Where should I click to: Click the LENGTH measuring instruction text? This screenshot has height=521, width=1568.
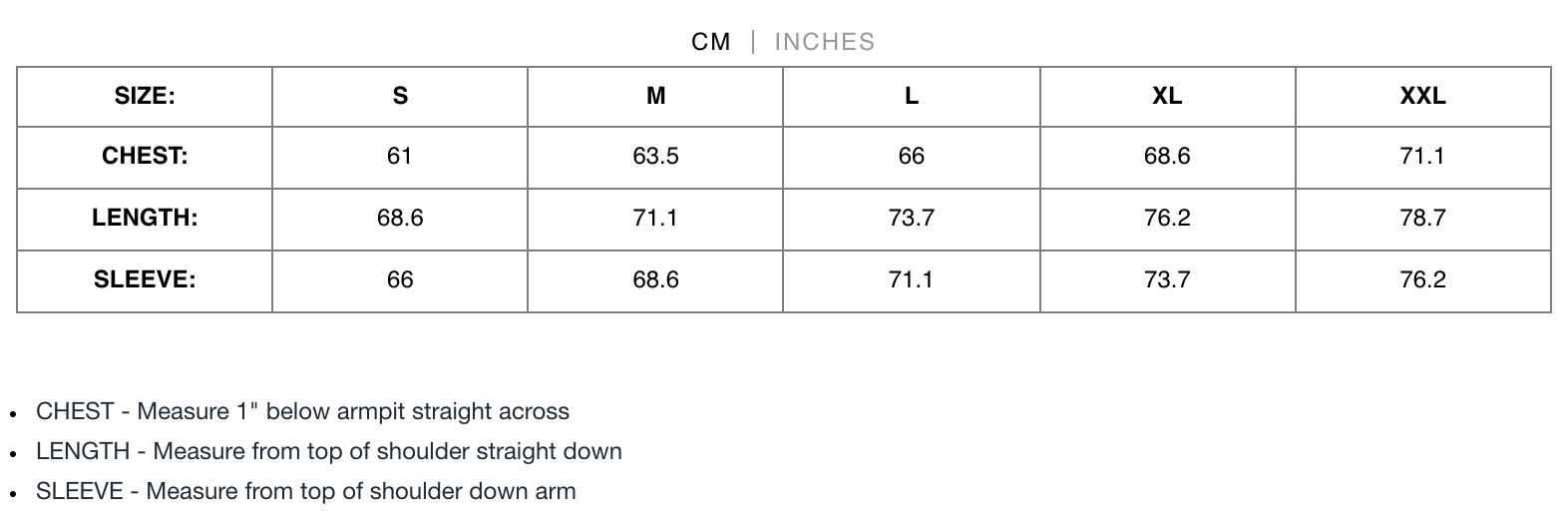click(329, 451)
